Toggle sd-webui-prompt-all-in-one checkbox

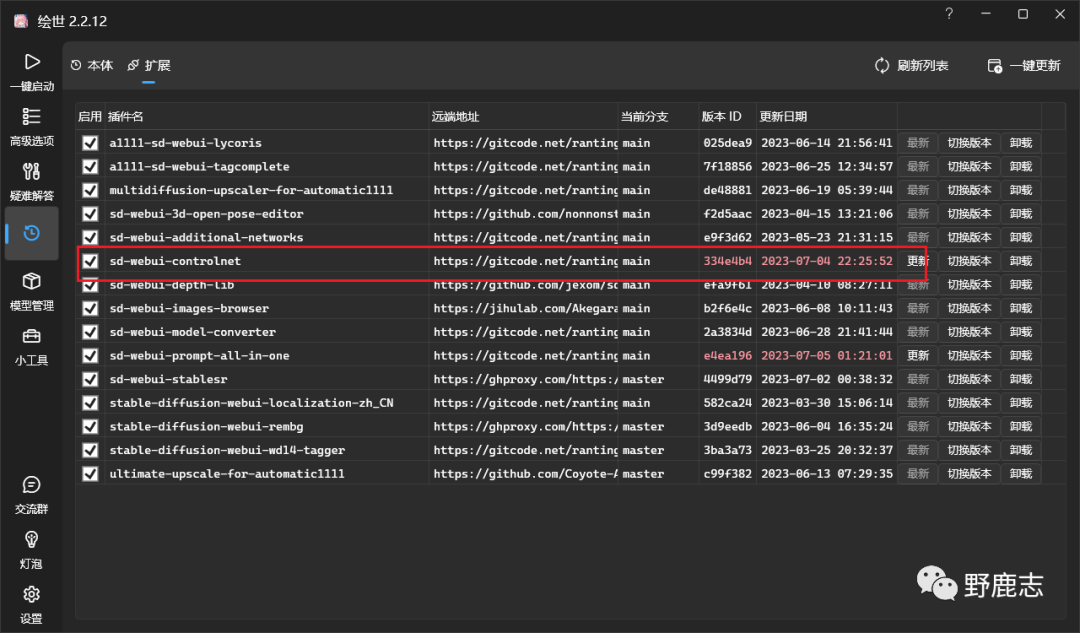click(90, 355)
